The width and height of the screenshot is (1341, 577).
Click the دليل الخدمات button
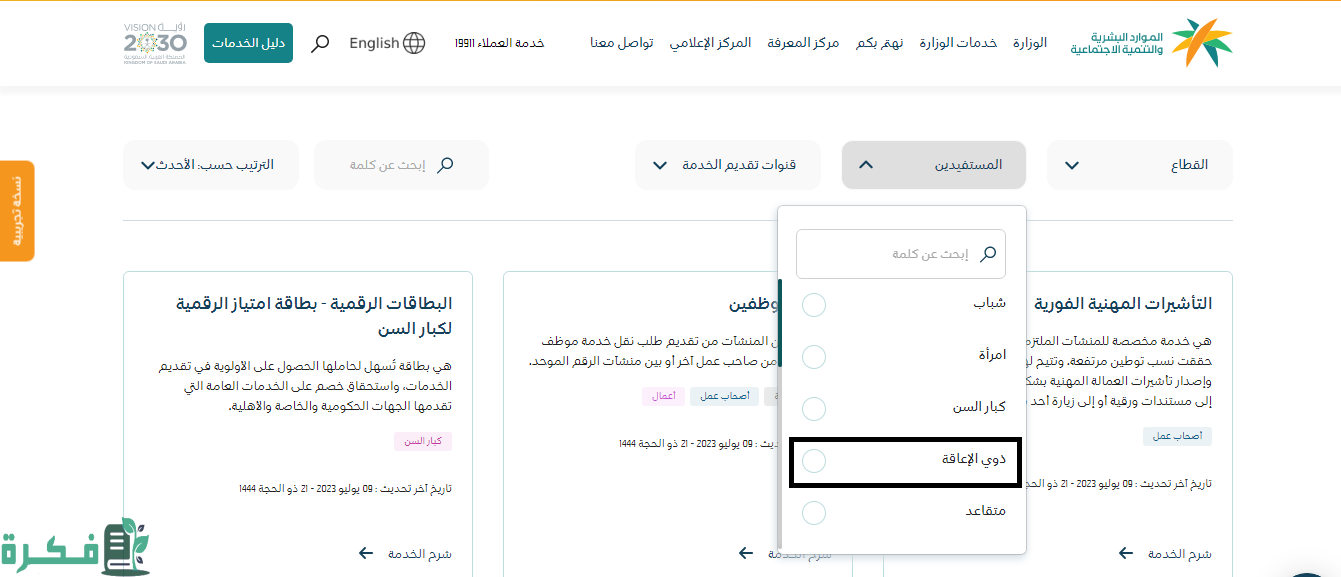[248, 43]
